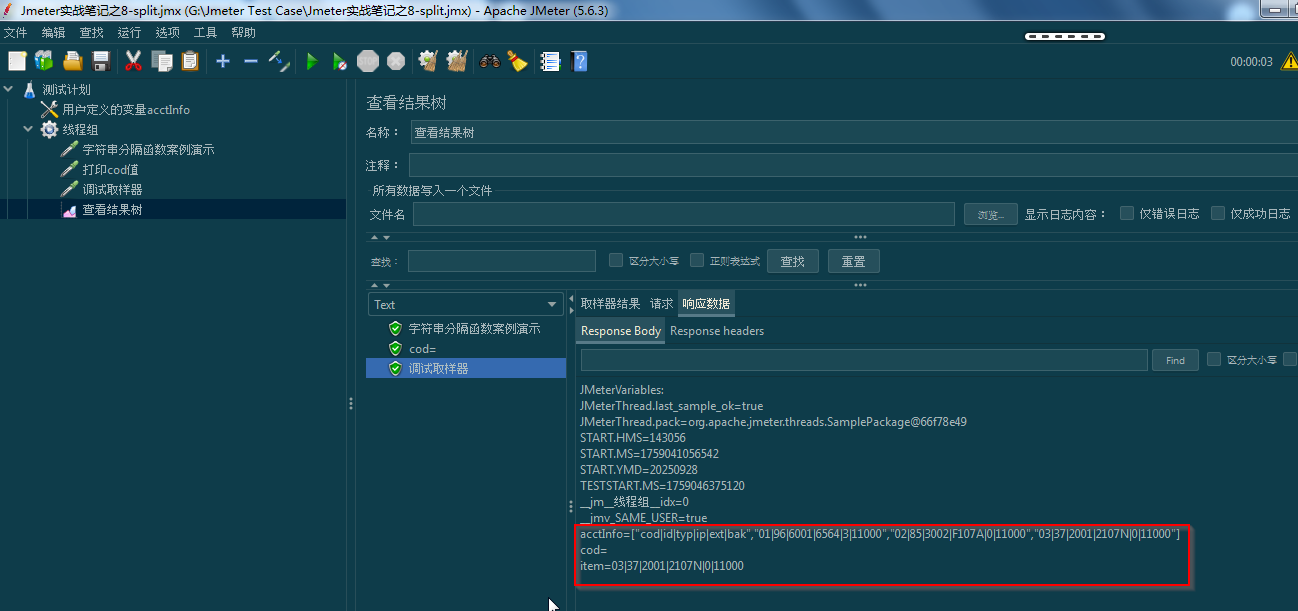1298x611 pixels.
Task: Toggle 区分大小写 checkbox beside 查找 field
Action: 616,260
